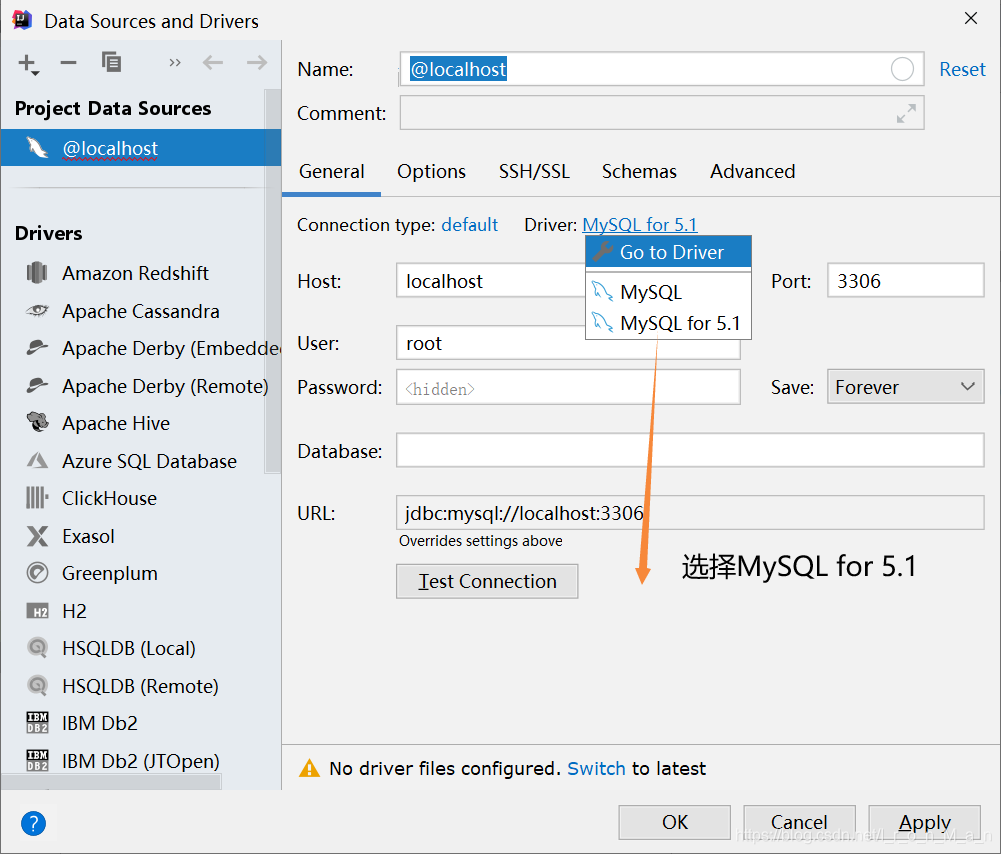Click the color circle in Name field
The height and width of the screenshot is (854, 1001).
point(902,69)
